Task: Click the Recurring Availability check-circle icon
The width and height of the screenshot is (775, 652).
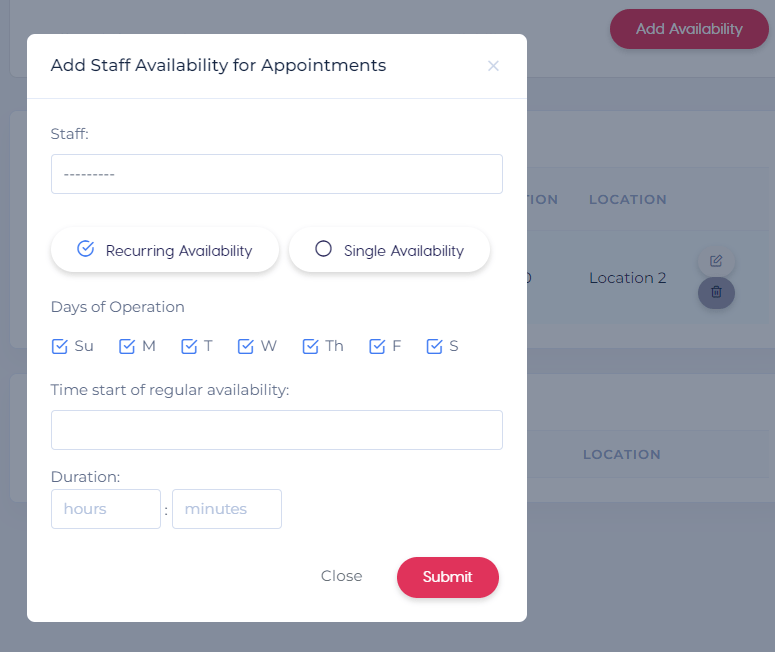Action: [x=86, y=248]
